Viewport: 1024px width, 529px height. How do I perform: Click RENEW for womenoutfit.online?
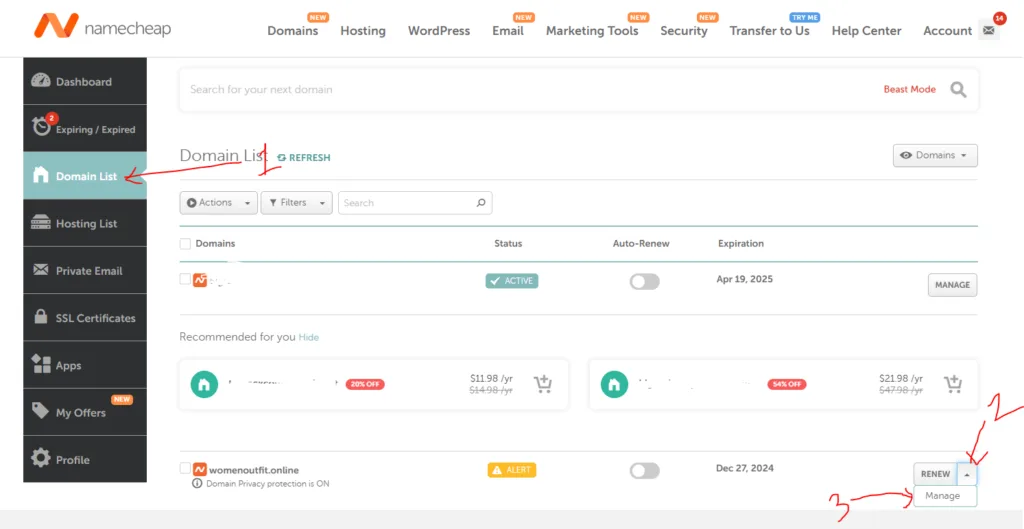pos(936,474)
